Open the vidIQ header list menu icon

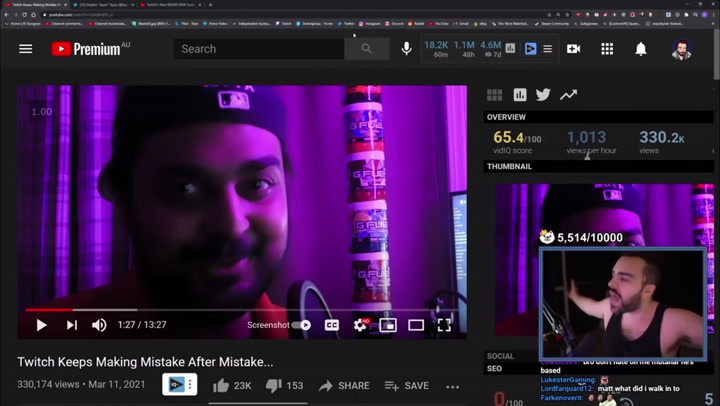548,48
